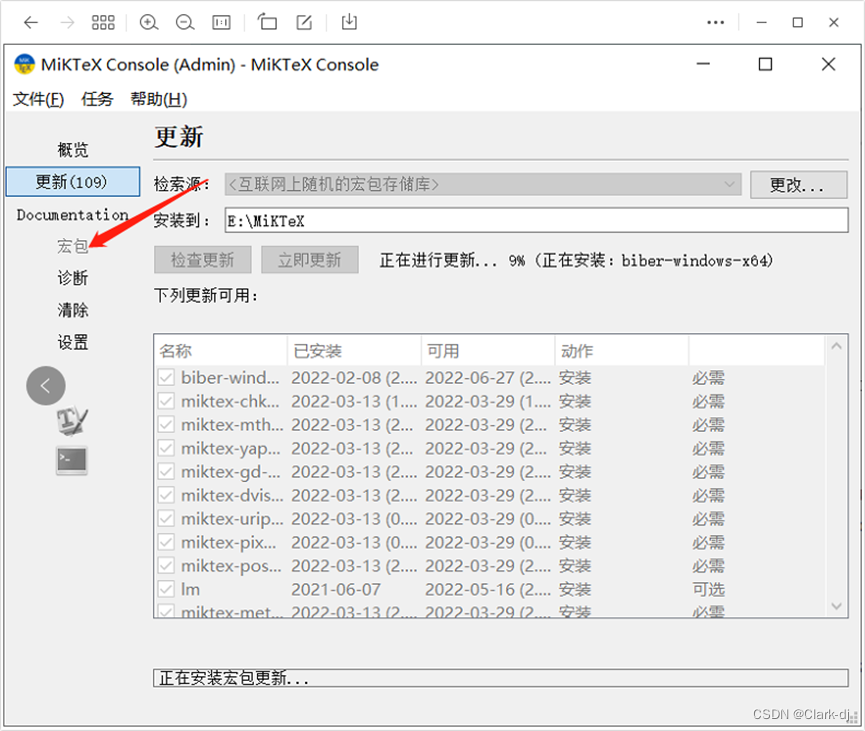The width and height of the screenshot is (865, 731).
Task: Toggle the lm package checkbox
Action: (166, 589)
